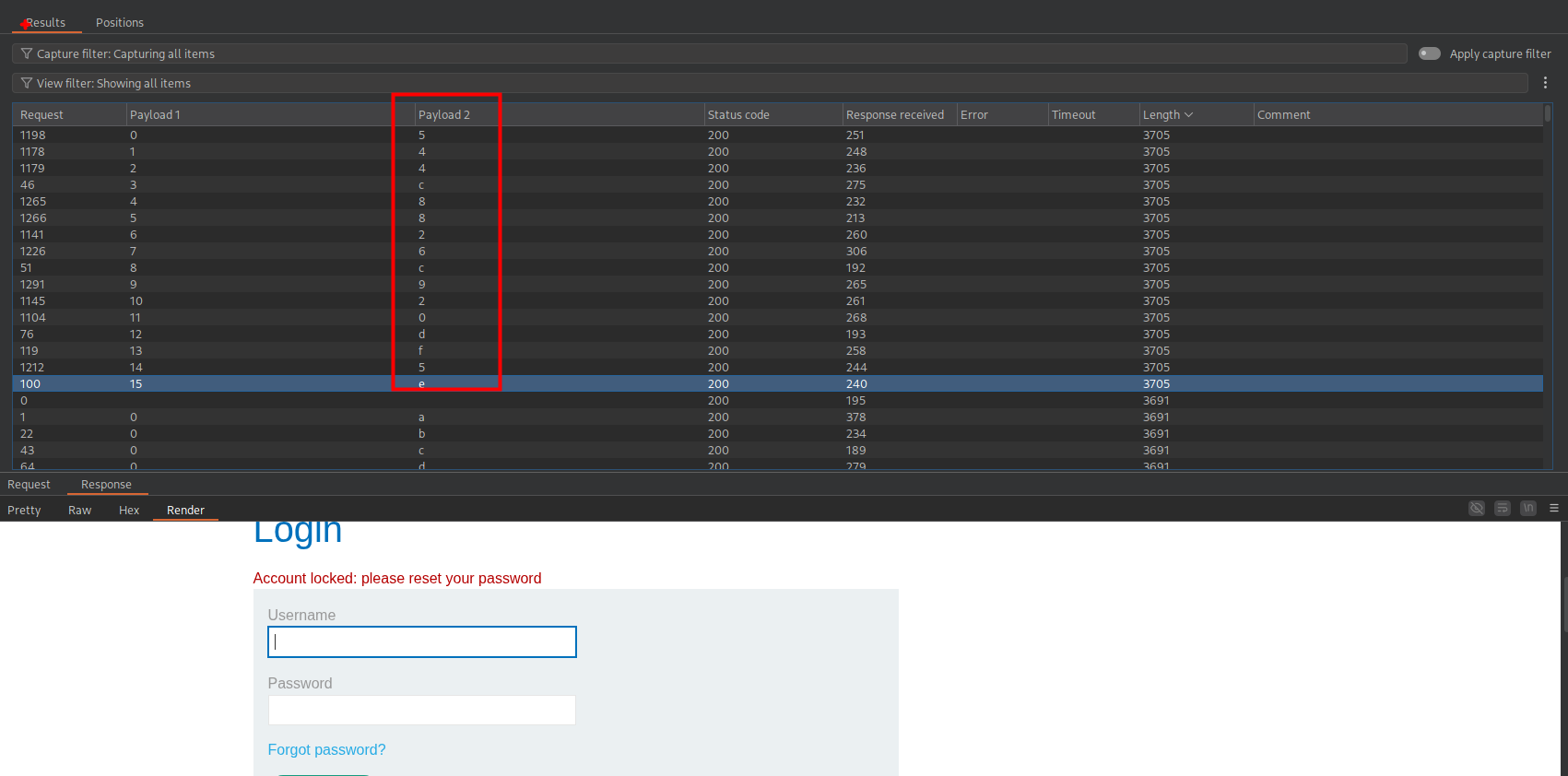Click the view filter funnel icon

tap(27, 83)
